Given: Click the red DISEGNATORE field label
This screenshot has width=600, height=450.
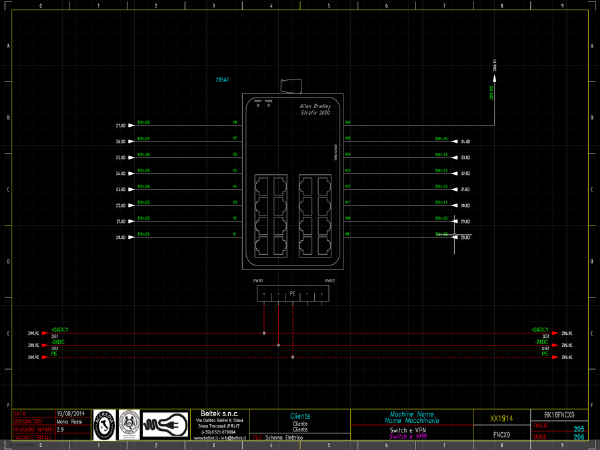Looking at the screenshot, I should tap(29, 422).
